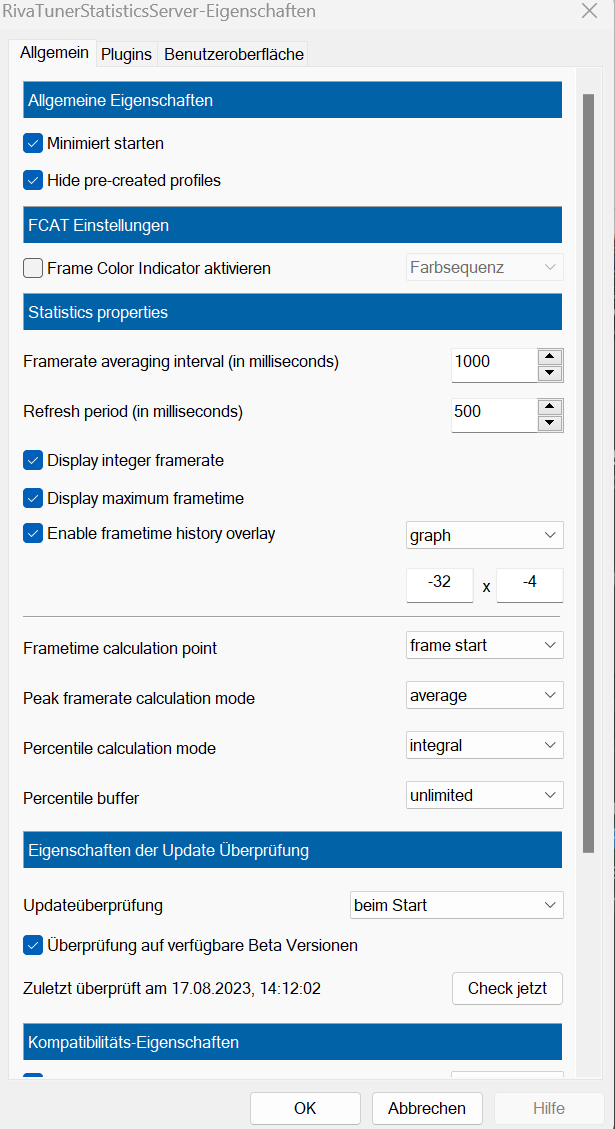Click the Allgemeine Eigenschaften section header
The width and height of the screenshot is (615, 1129).
pos(292,101)
